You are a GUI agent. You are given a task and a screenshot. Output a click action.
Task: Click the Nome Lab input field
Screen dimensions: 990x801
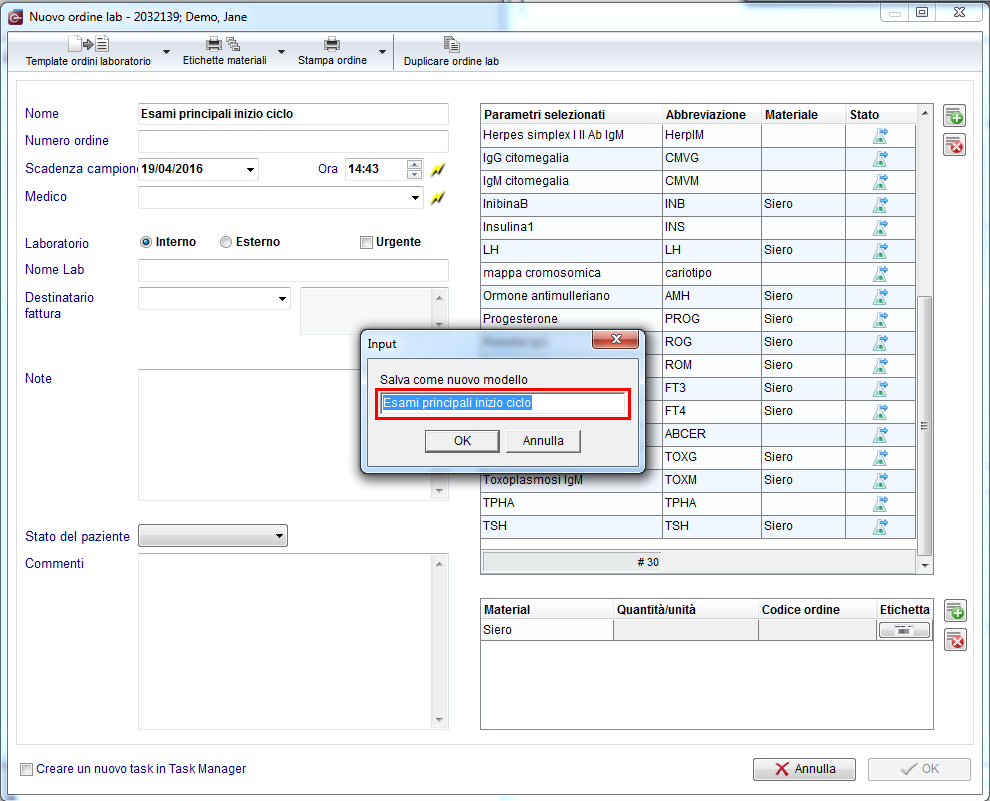[x=294, y=270]
